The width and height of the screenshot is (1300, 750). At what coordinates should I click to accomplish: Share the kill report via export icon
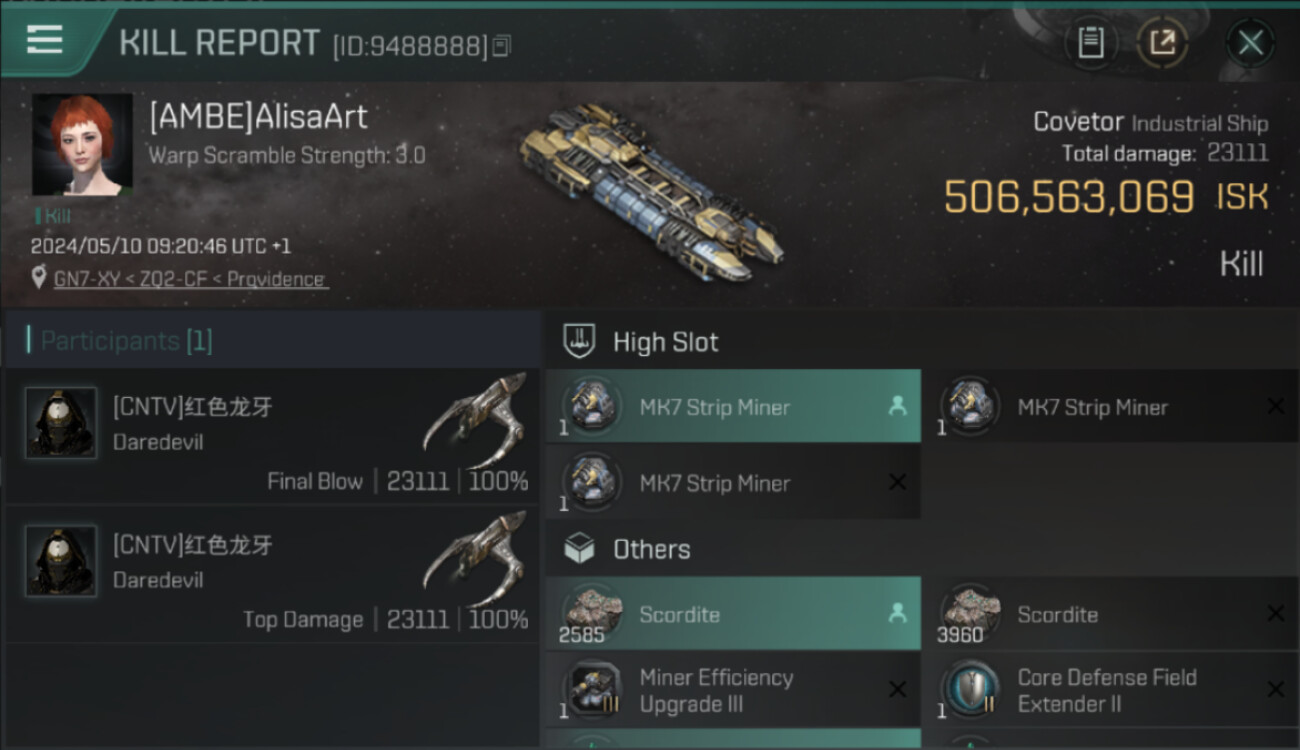(1162, 43)
